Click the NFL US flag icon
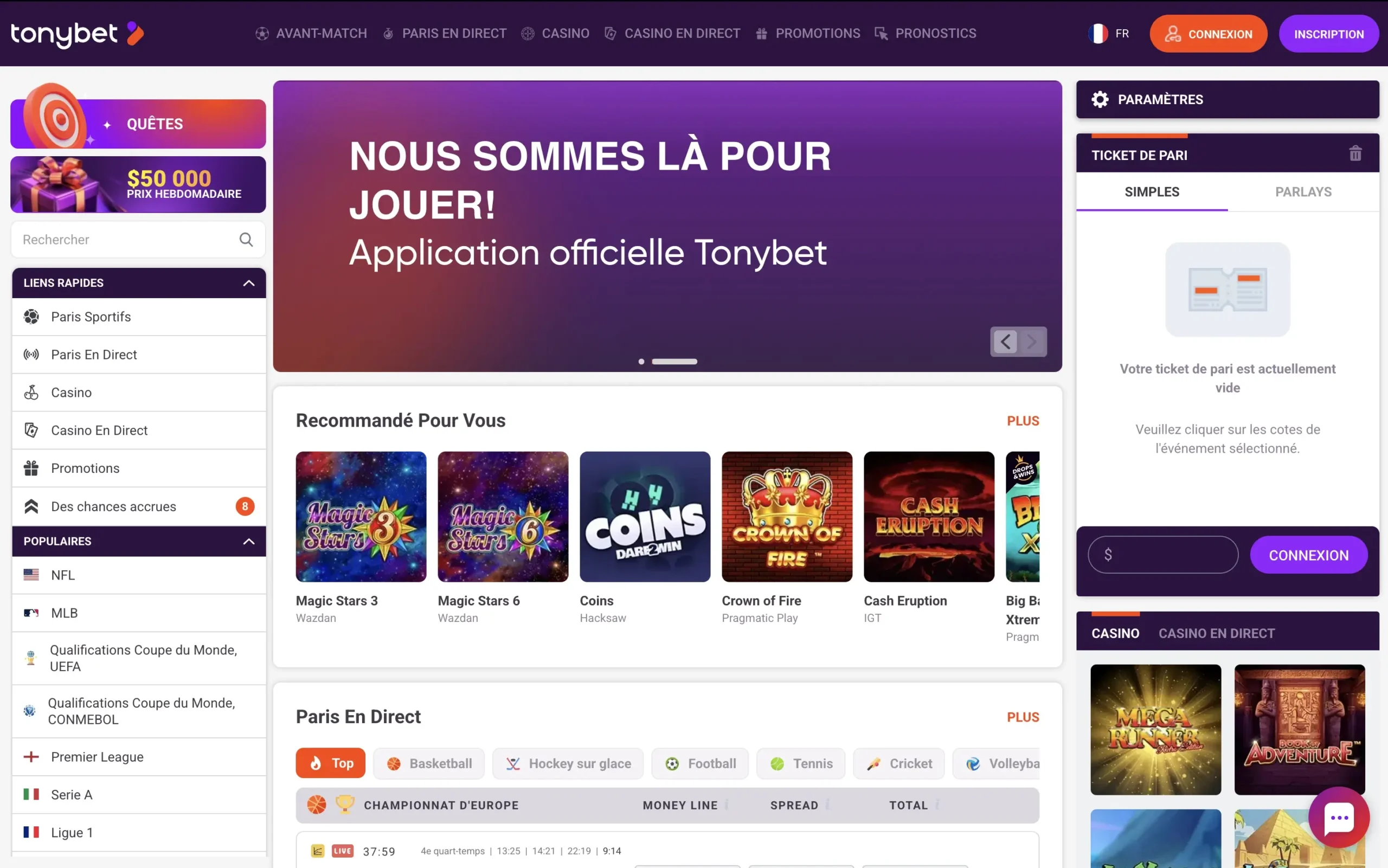Image resolution: width=1388 pixels, height=868 pixels. pos(31,575)
